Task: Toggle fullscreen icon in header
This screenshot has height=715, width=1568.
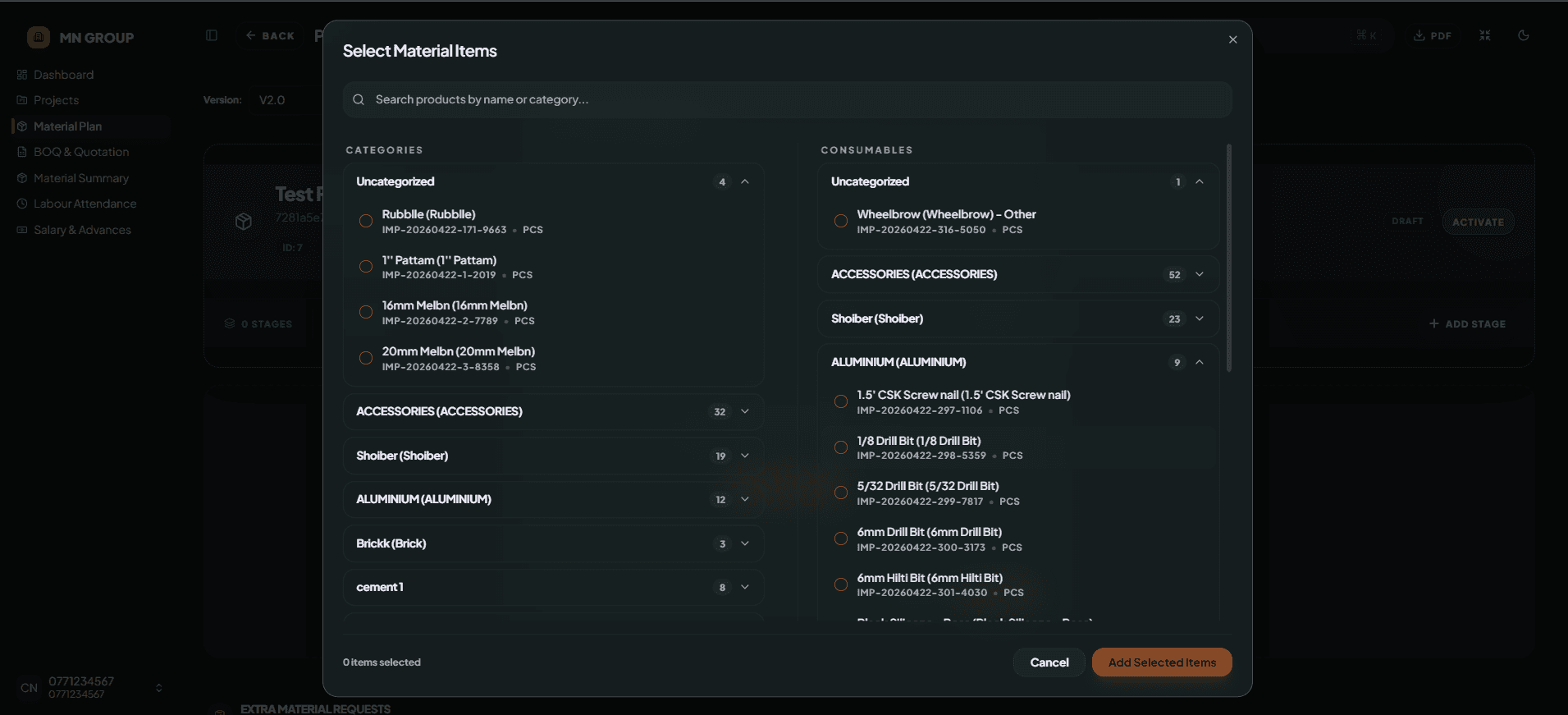Action: pyautogui.click(x=1485, y=35)
